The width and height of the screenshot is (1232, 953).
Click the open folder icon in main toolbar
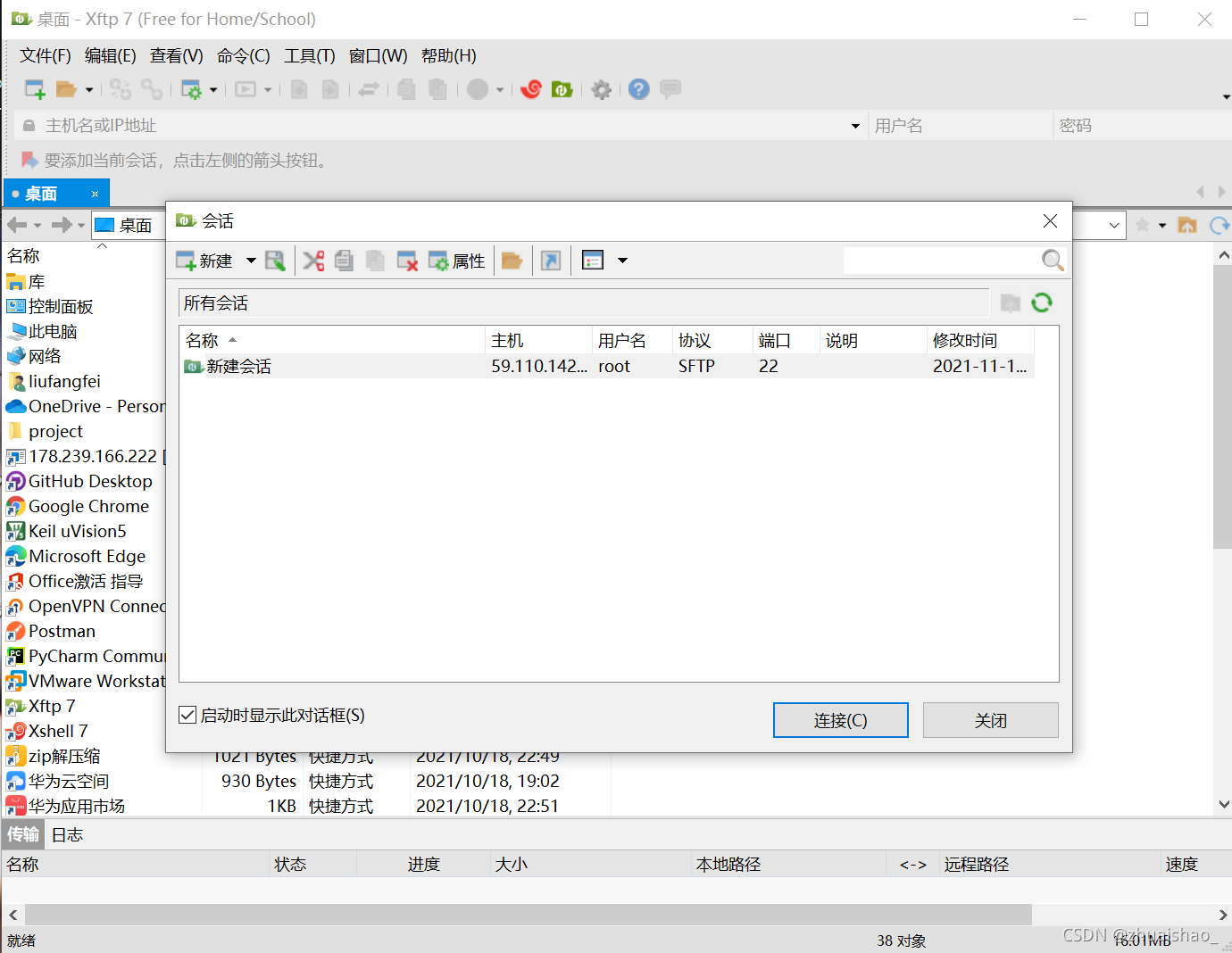click(66, 89)
